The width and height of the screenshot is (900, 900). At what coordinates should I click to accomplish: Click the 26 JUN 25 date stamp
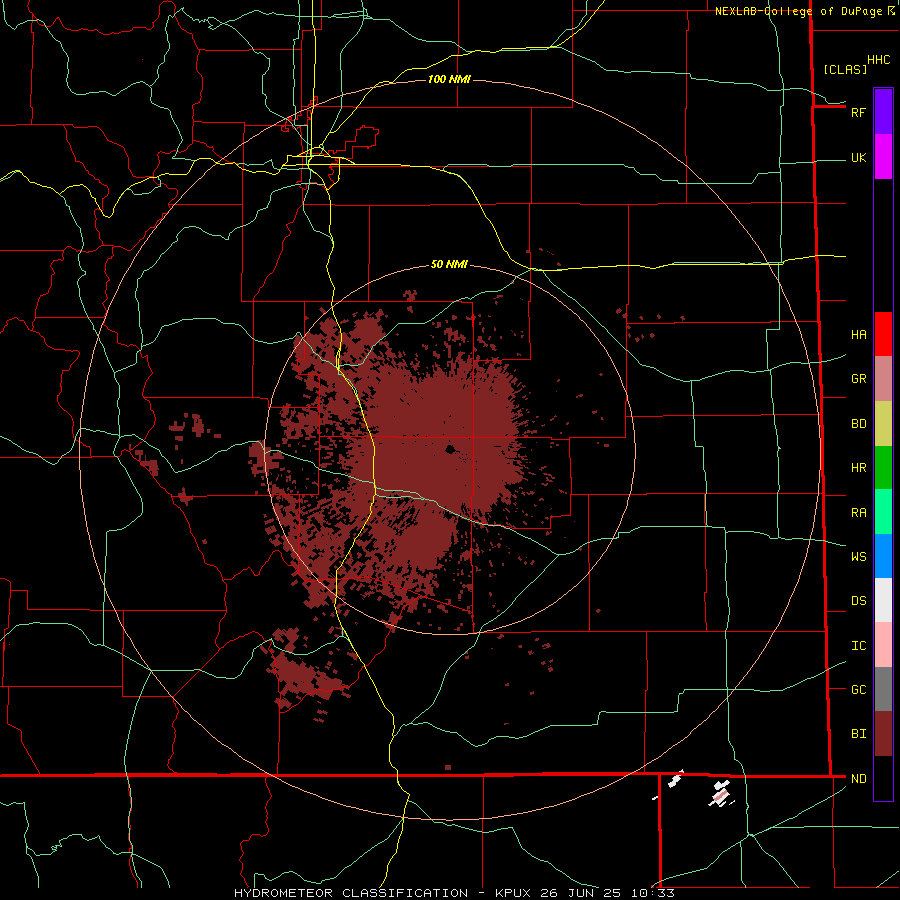[582, 893]
